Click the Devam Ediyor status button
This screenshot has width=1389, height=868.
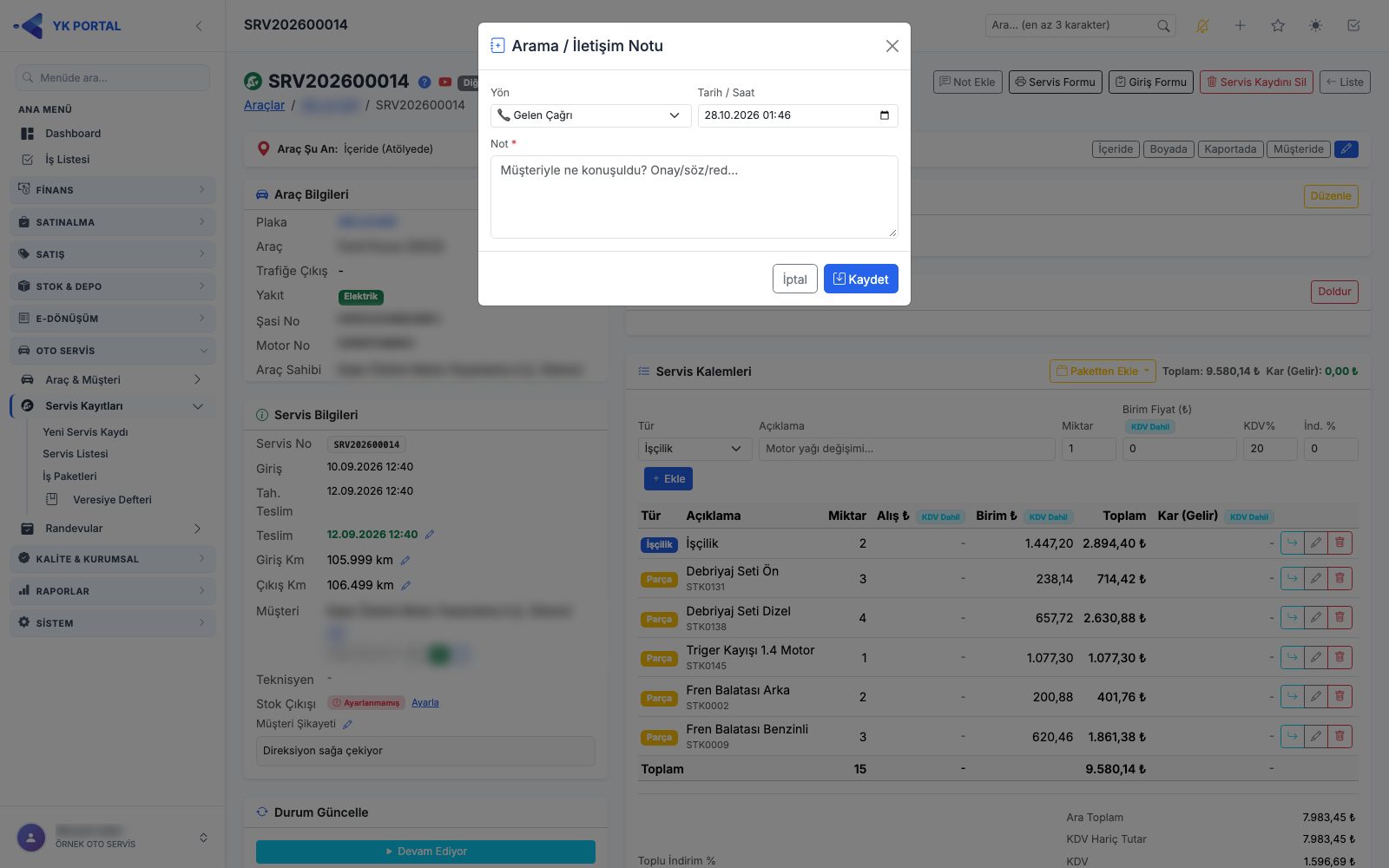point(425,852)
